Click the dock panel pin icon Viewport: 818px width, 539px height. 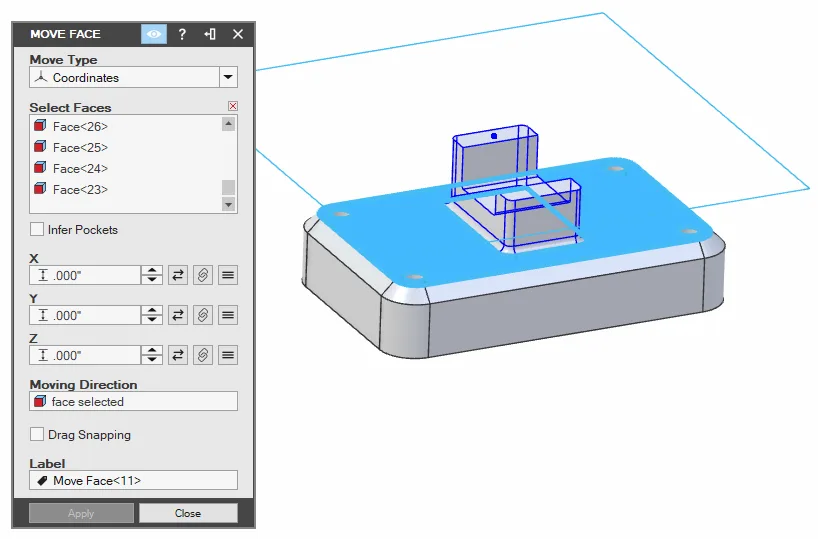point(210,34)
